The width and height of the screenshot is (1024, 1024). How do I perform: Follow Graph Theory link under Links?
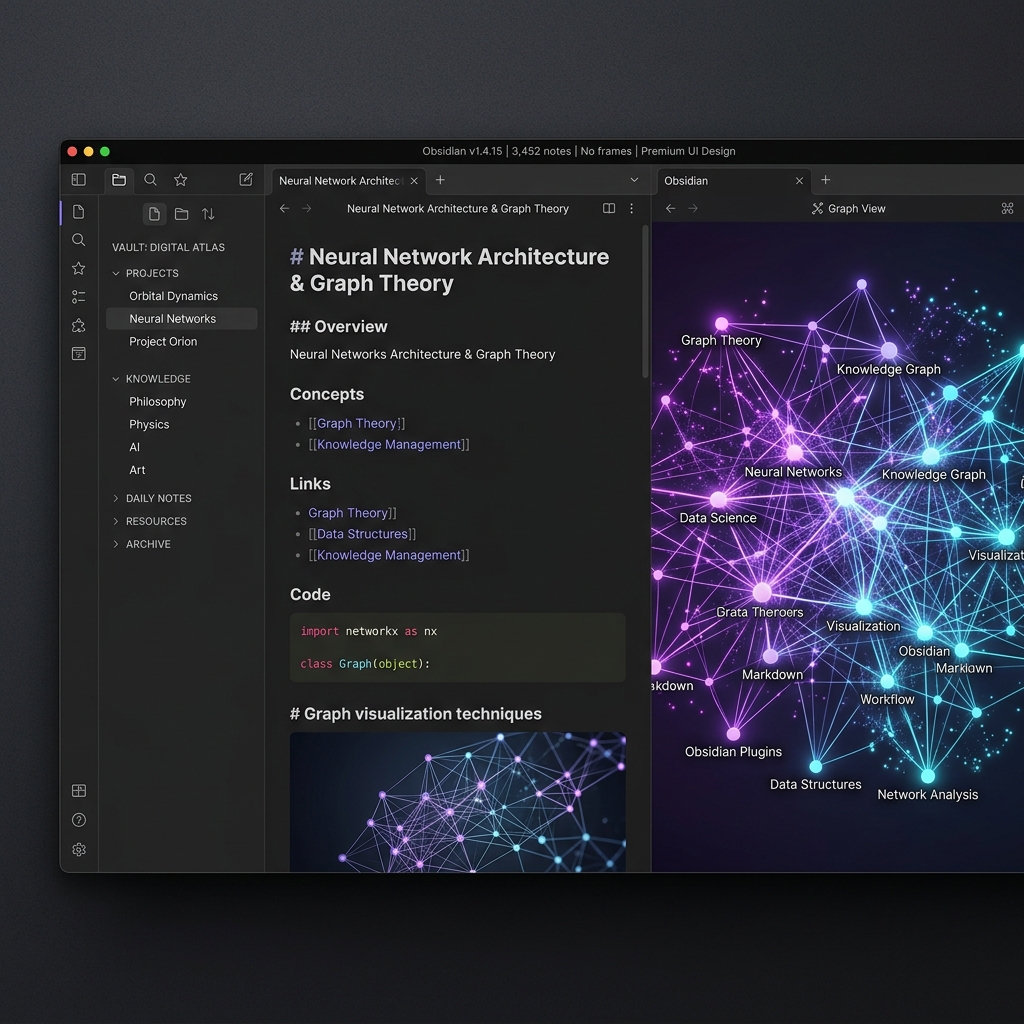(x=348, y=513)
